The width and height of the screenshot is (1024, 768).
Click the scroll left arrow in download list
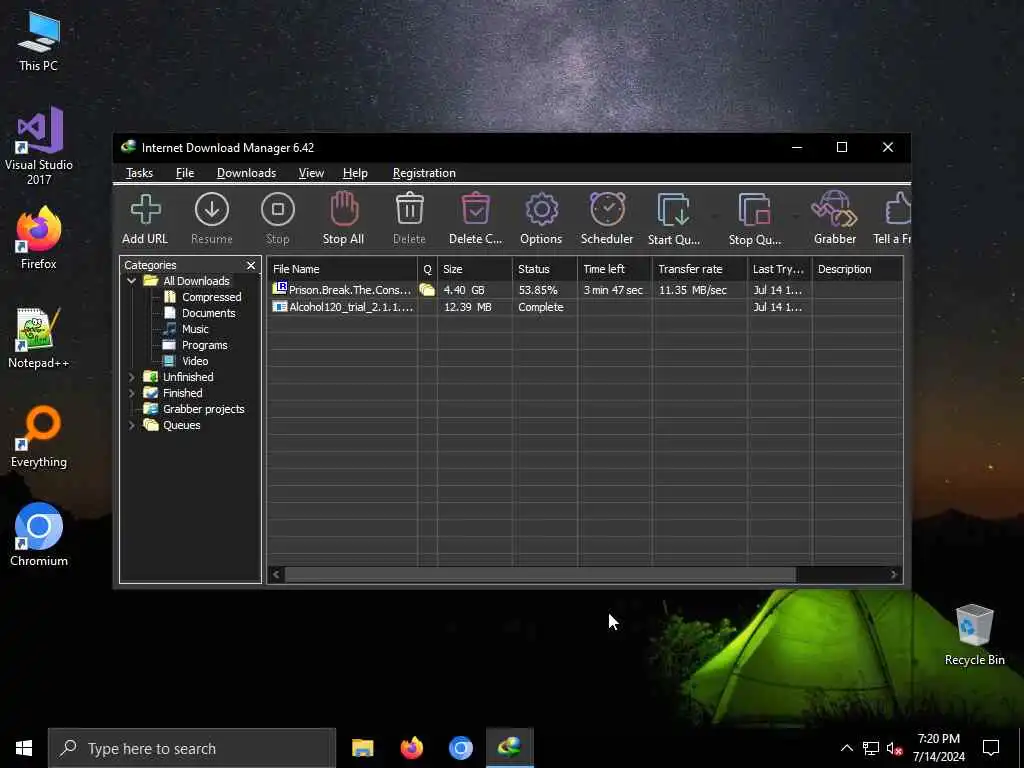coord(276,575)
